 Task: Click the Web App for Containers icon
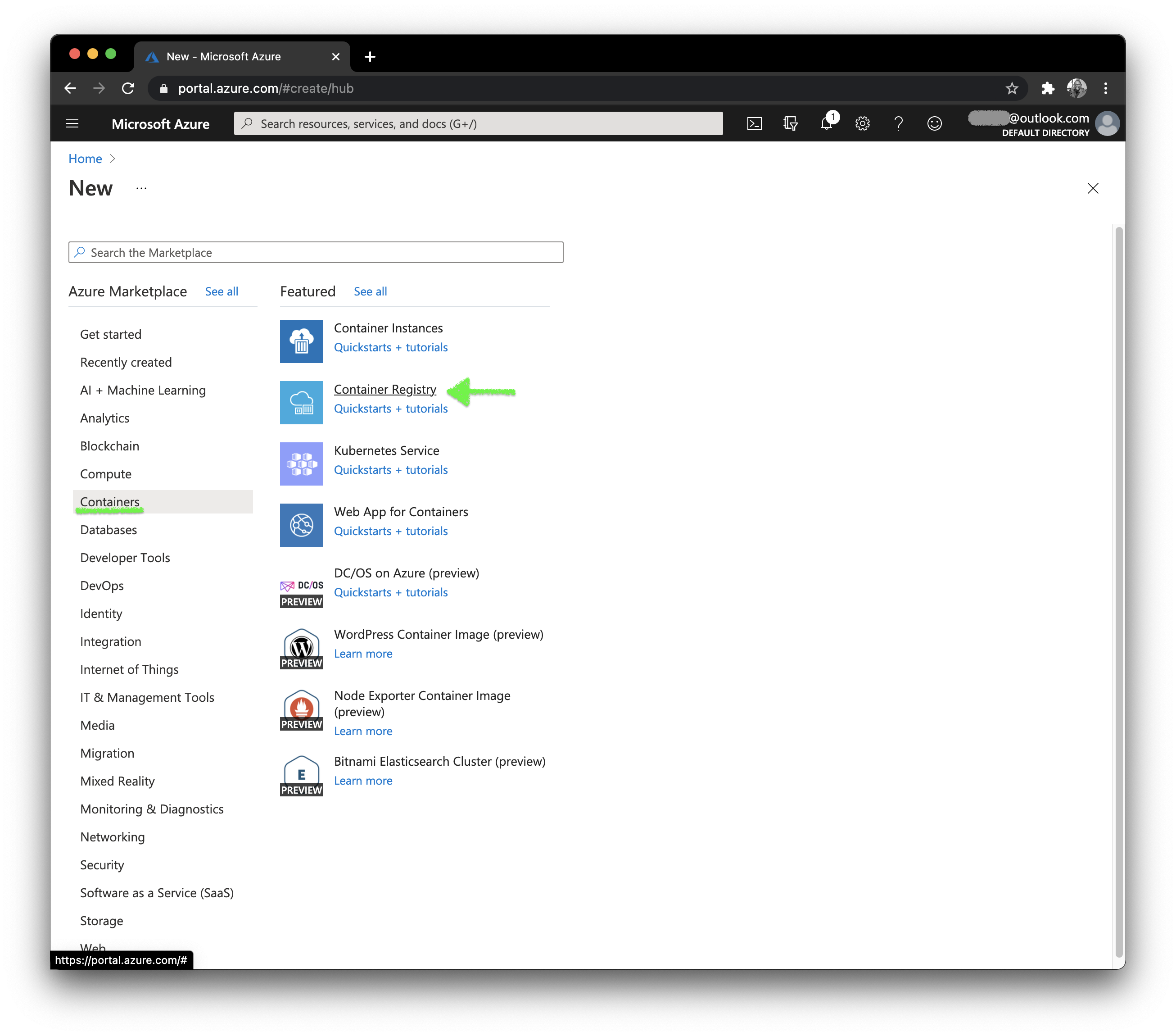coord(301,525)
